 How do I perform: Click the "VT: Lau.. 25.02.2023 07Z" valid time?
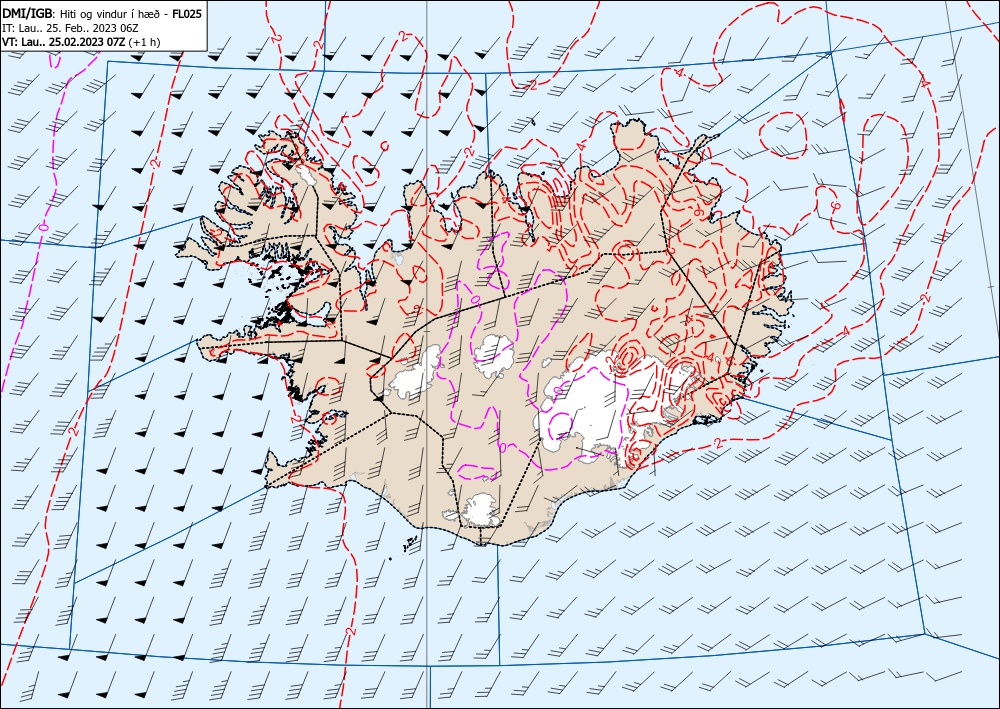64,42
